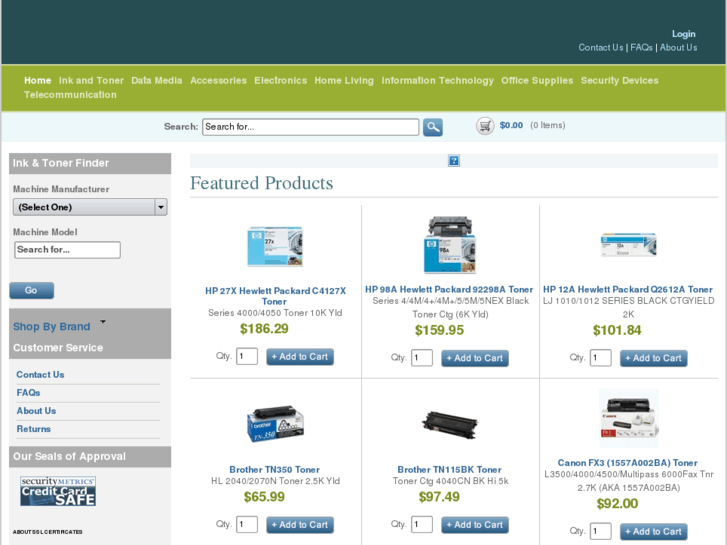The width and height of the screenshot is (727, 545).
Task: Open the Accessories menu
Action: pos(218,80)
